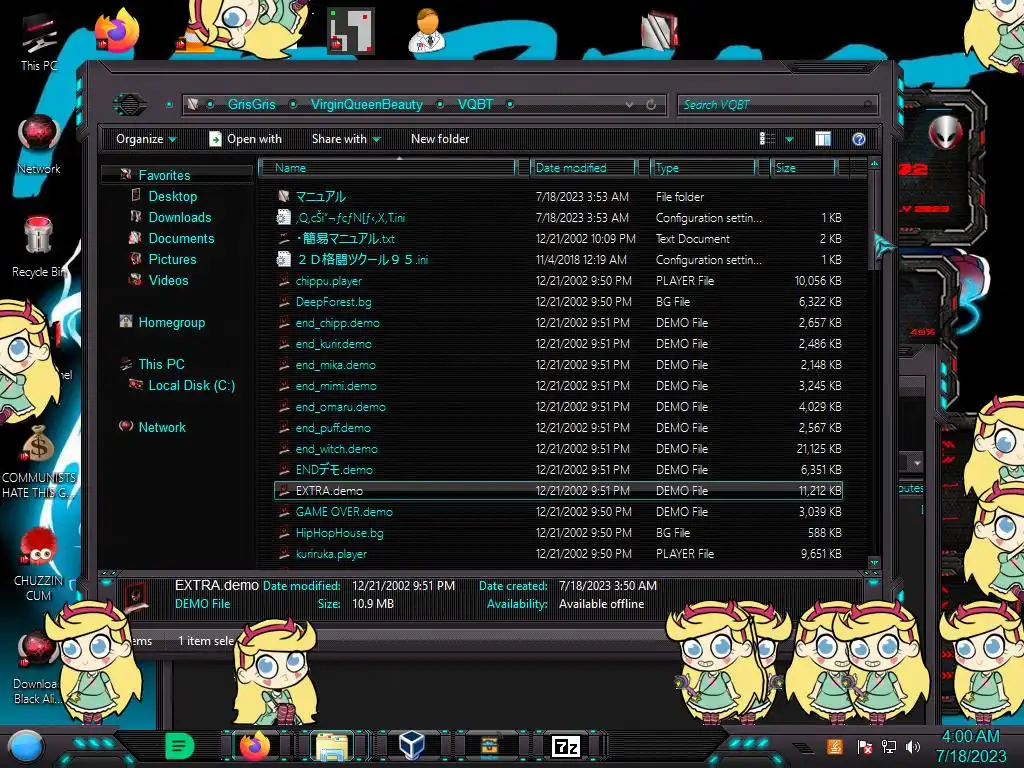The image size is (1024, 768).
Task: Click scroll down arrow of file list
Action: [x=874, y=562]
